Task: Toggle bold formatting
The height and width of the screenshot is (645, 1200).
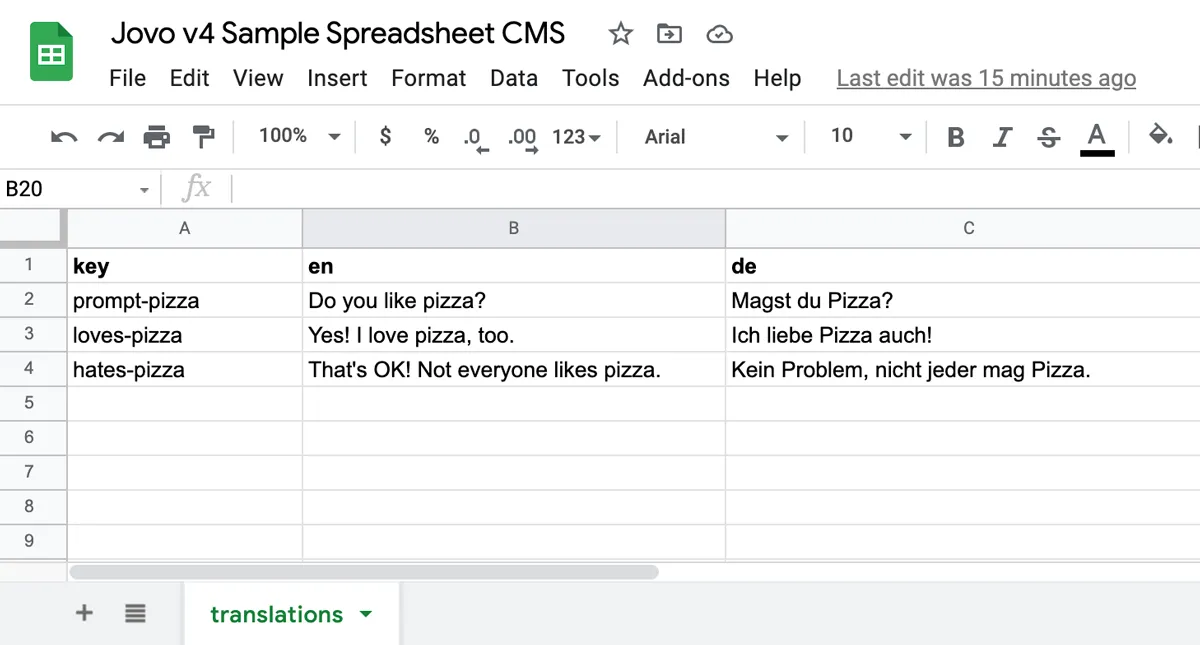Action: [x=955, y=137]
